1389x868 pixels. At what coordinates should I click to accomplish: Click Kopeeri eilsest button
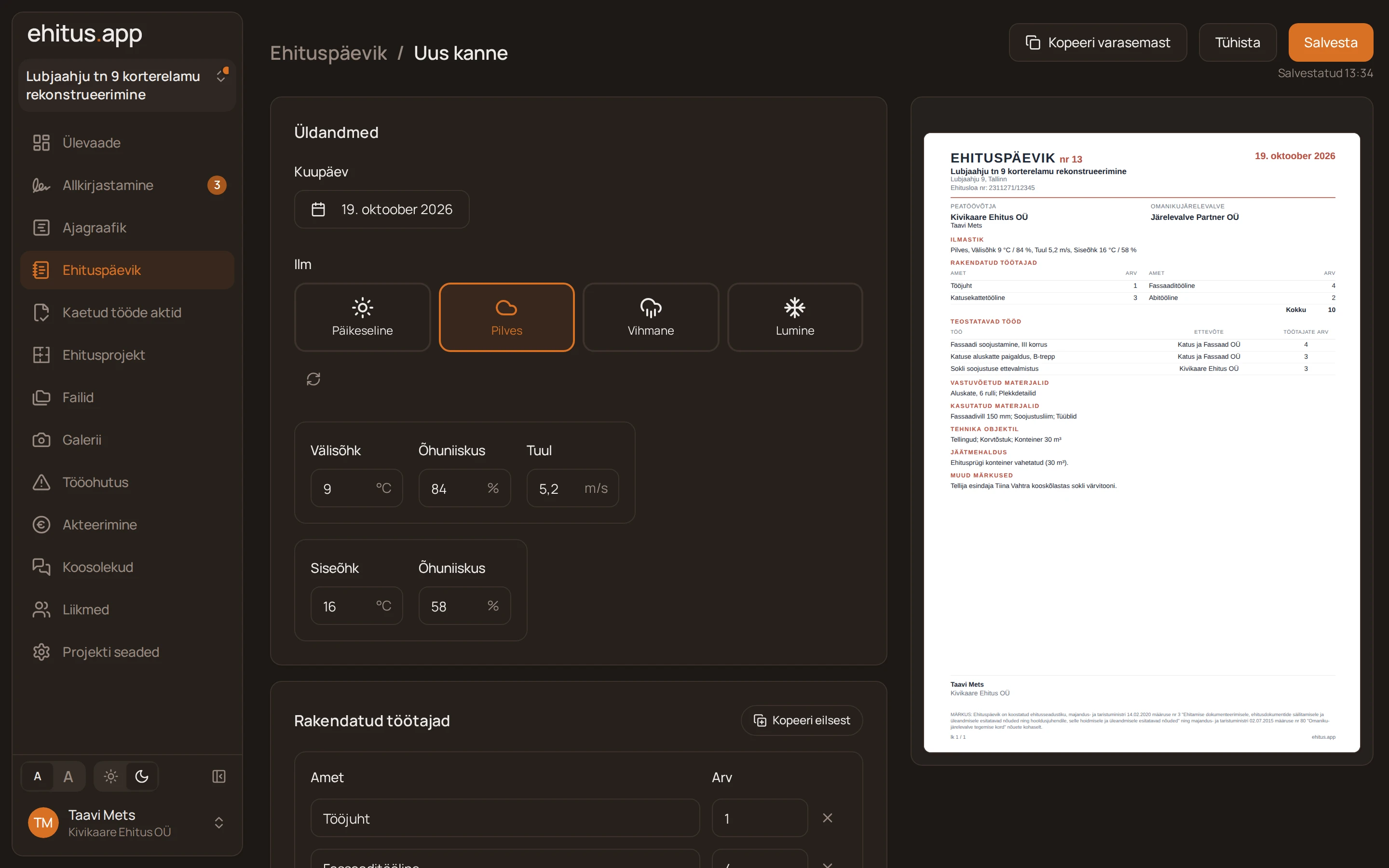click(x=801, y=720)
